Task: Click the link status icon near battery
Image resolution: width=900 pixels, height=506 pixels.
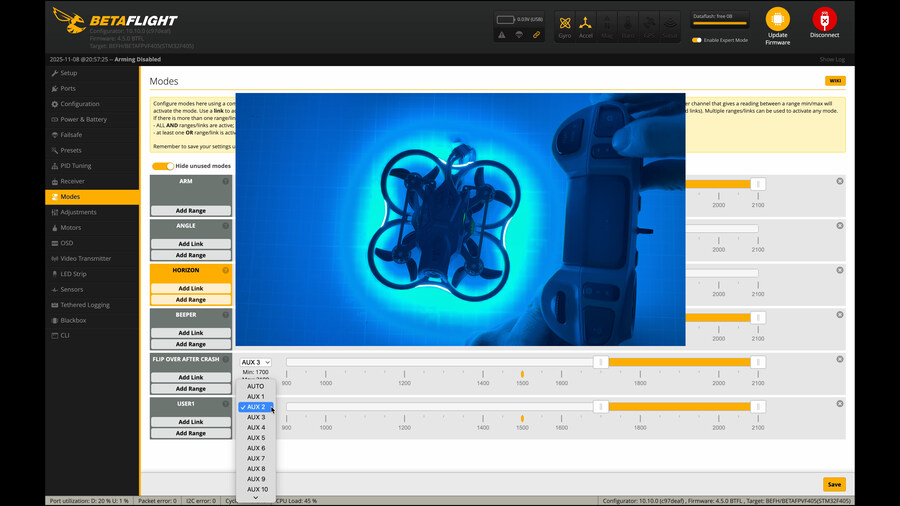Action: 537,35
